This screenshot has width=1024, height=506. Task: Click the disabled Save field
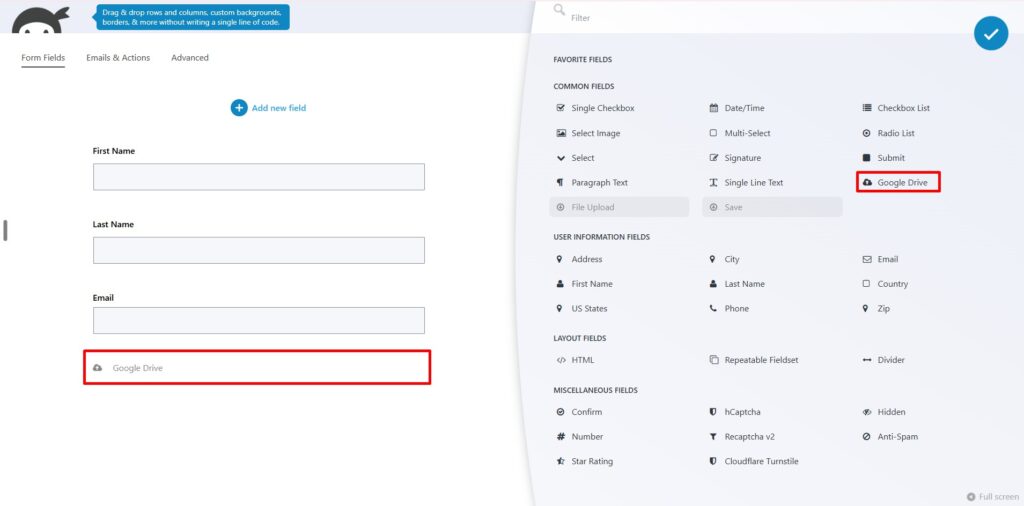[x=773, y=207]
